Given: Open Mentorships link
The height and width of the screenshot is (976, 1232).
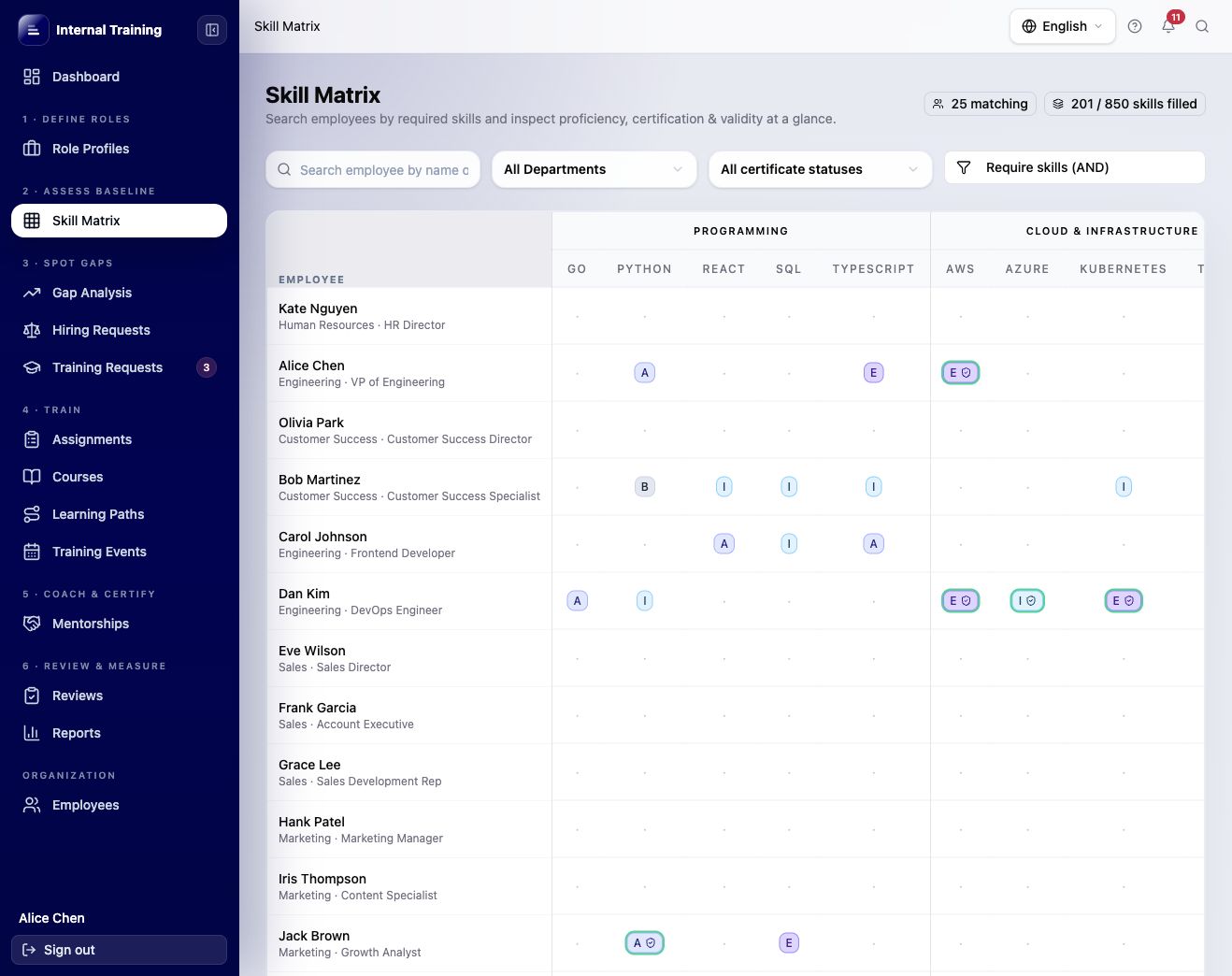Looking at the screenshot, I should pyautogui.click(x=119, y=624).
